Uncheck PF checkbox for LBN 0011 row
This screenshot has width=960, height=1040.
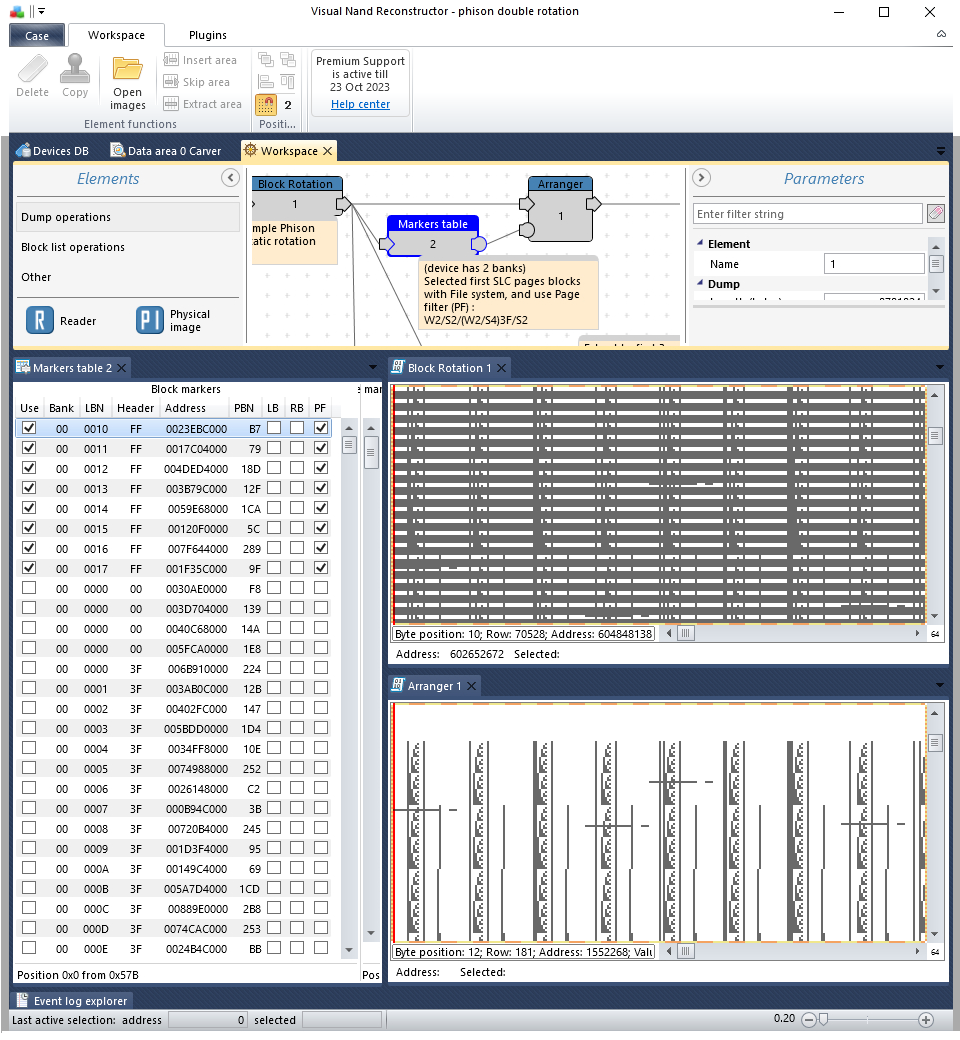[321, 448]
